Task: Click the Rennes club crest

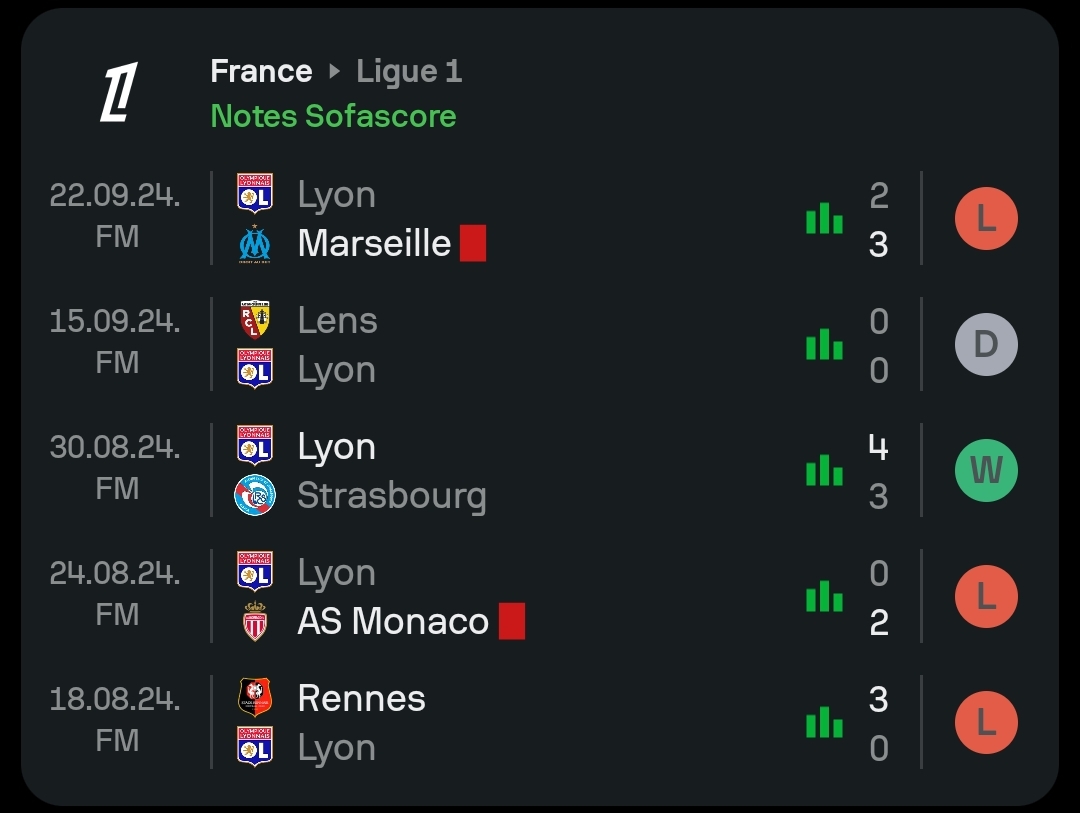Action: (255, 697)
